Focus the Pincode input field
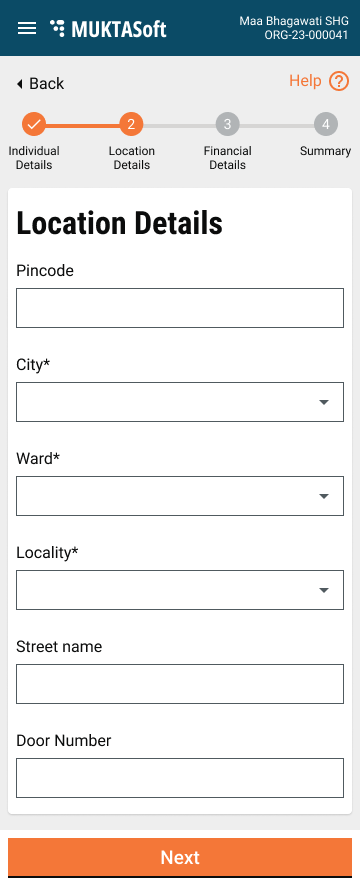 [180, 308]
